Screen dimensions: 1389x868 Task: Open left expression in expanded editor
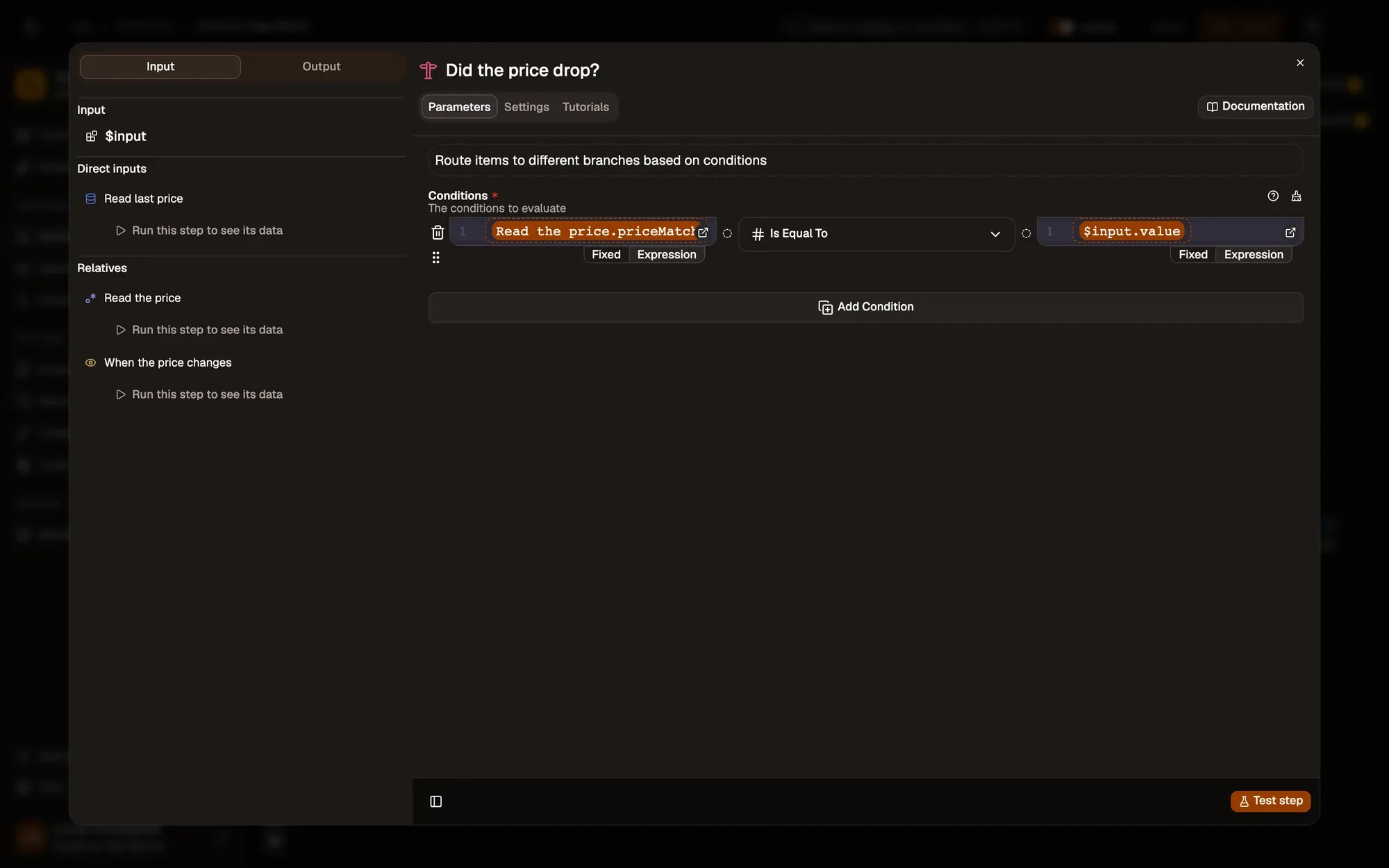pos(703,233)
